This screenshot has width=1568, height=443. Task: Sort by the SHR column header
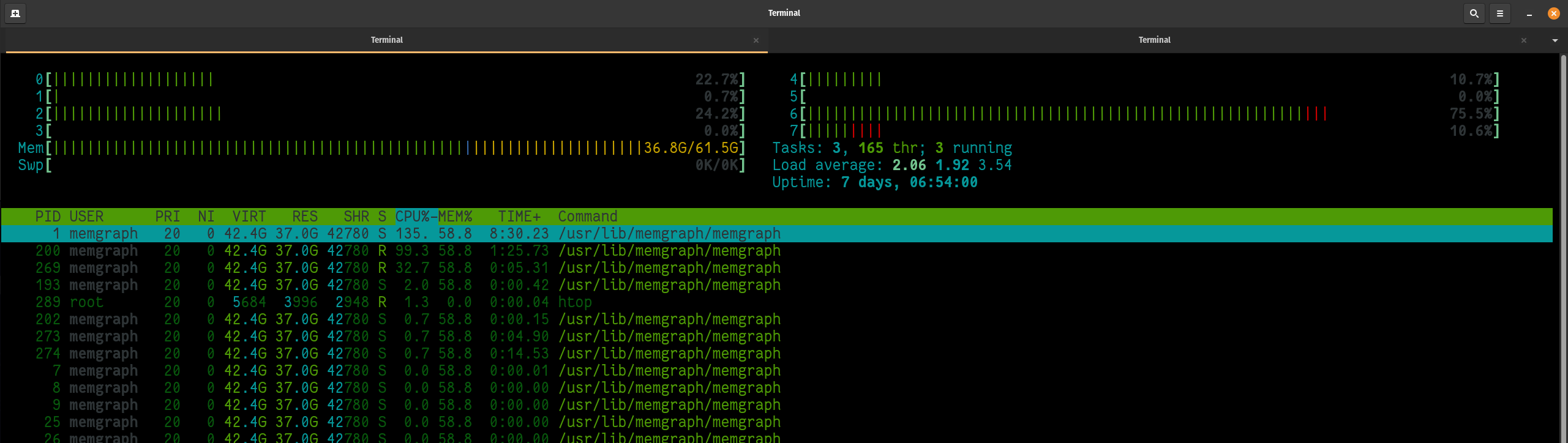356,217
